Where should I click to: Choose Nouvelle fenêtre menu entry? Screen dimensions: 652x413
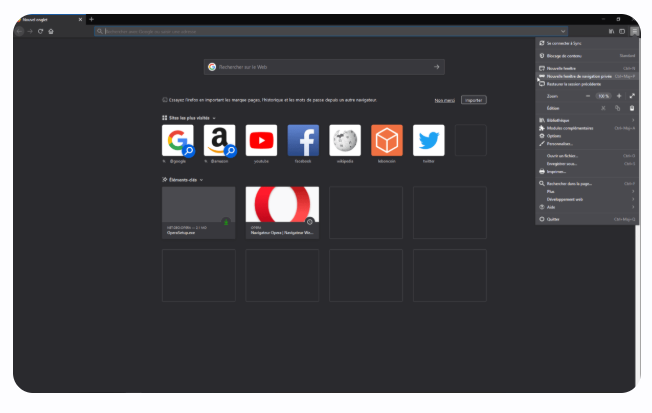point(587,68)
